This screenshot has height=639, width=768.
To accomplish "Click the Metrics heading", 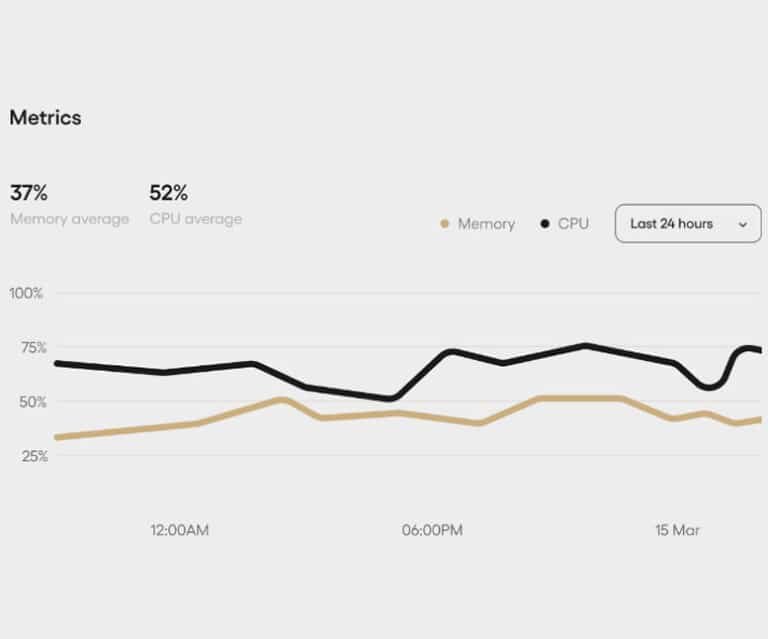I will coord(45,117).
